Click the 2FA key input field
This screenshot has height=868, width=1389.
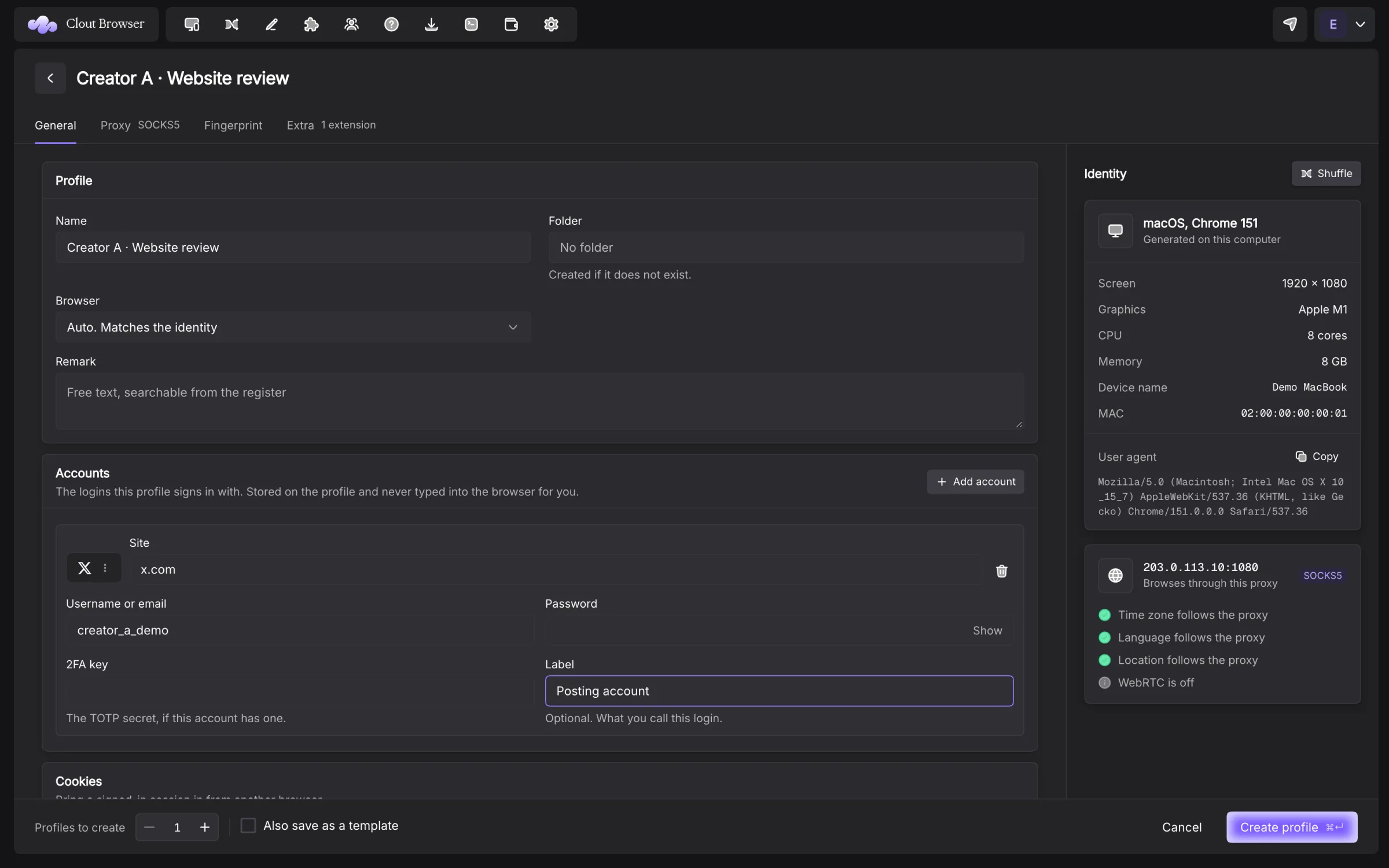click(x=299, y=691)
